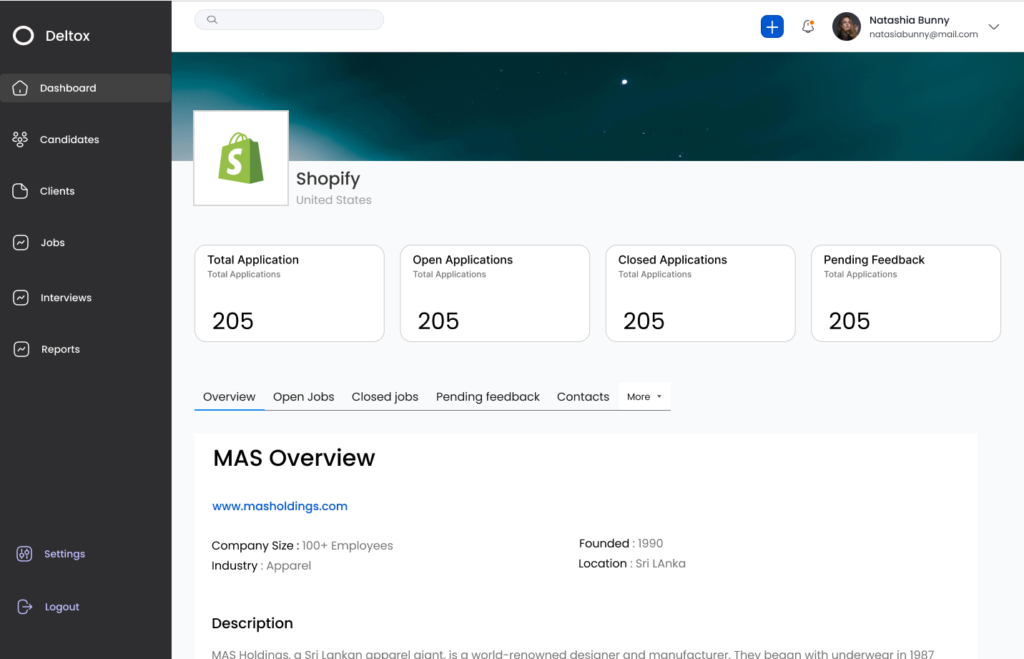The height and width of the screenshot is (659, 1024).
Task: Open the www.masholdings.com link
Action: click(280, 506)
